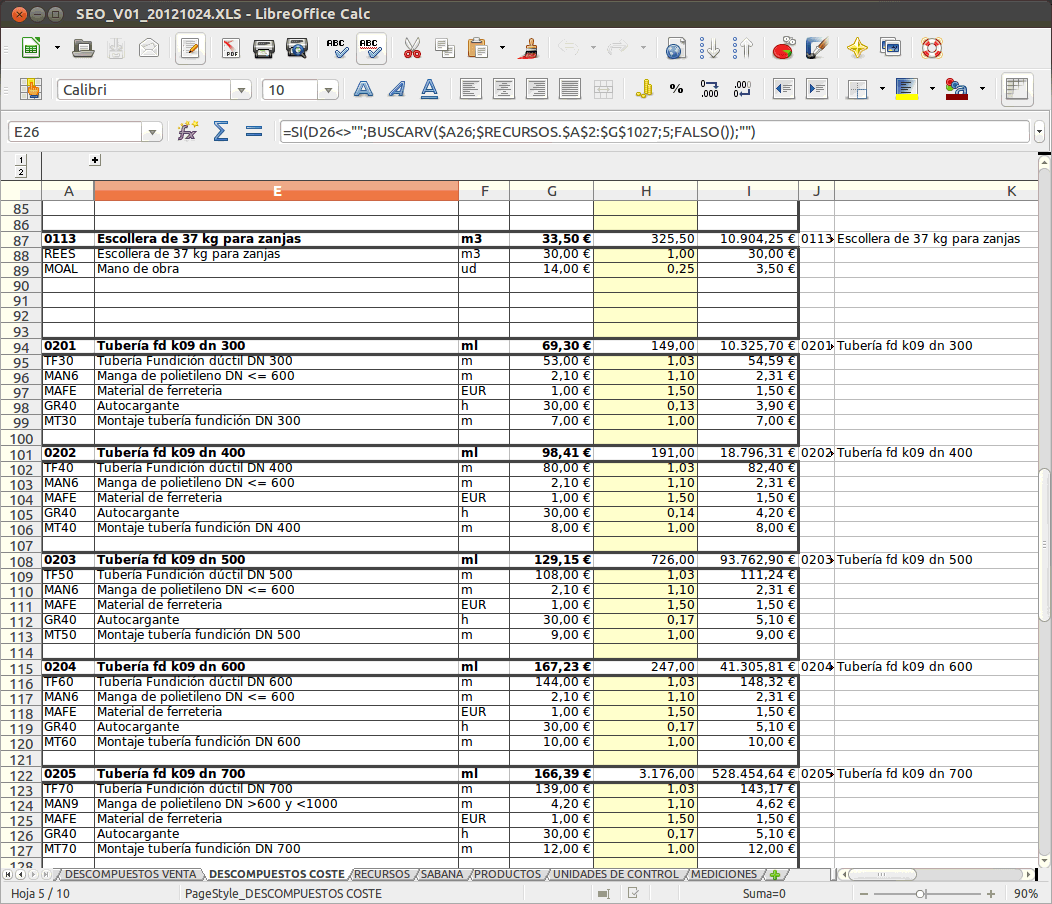The width and height of the screenshot is (1052, 904).
Task: Open the Function Wizard
Action: click(187, 132)
